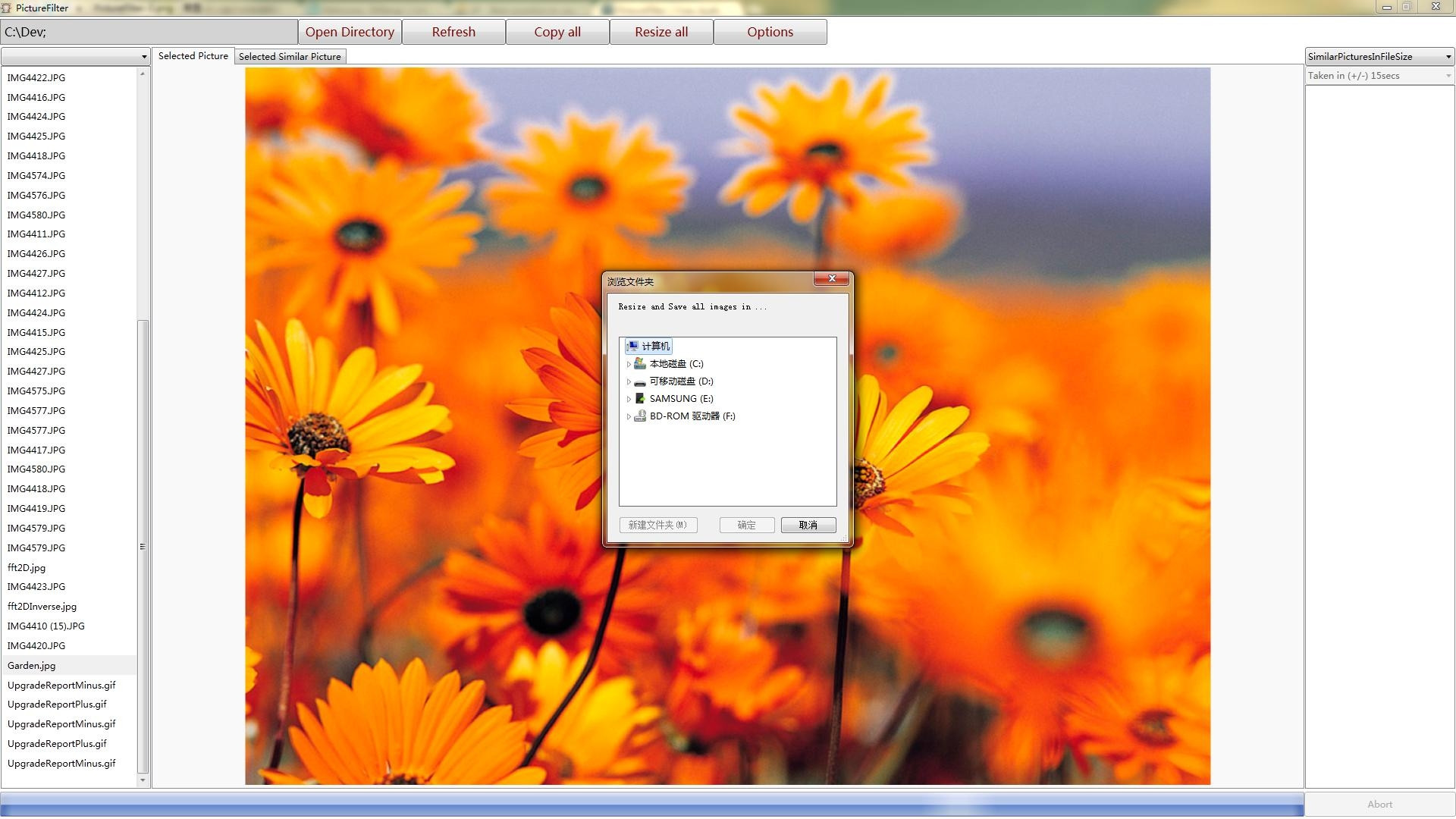Expand the BD-ROM (F:) tree node
Image resolution: width=1456 pixels, height=819 pixels.
point(629,417)
